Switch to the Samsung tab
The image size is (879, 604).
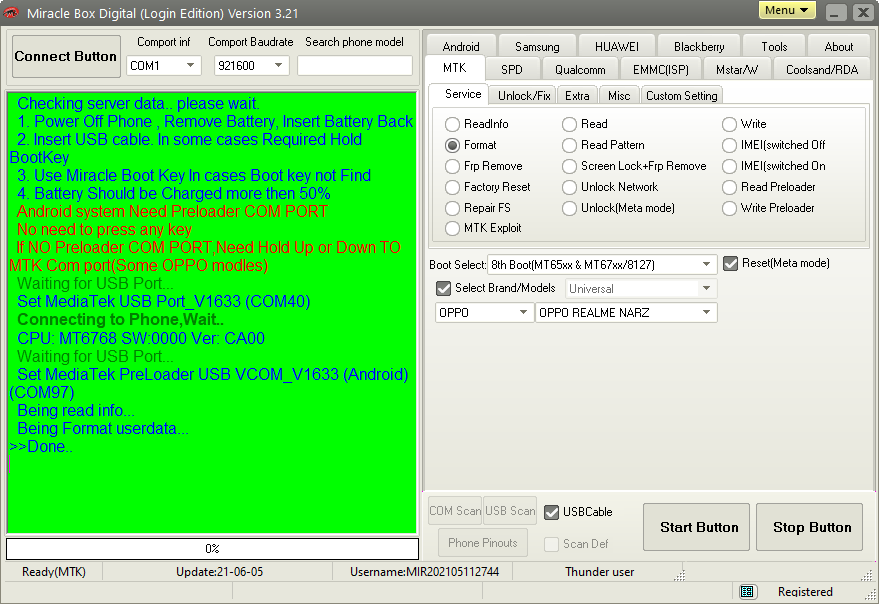coord(537,47)
